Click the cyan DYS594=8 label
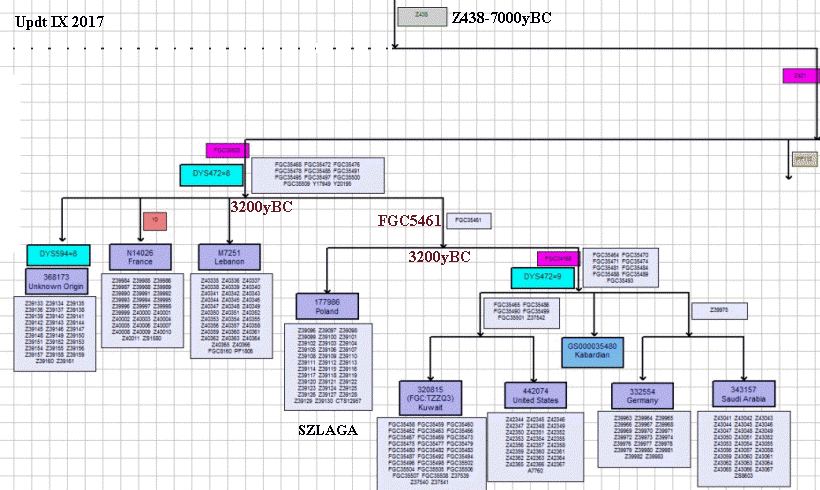This screenshot has height=490, width=820. (59, 253)
